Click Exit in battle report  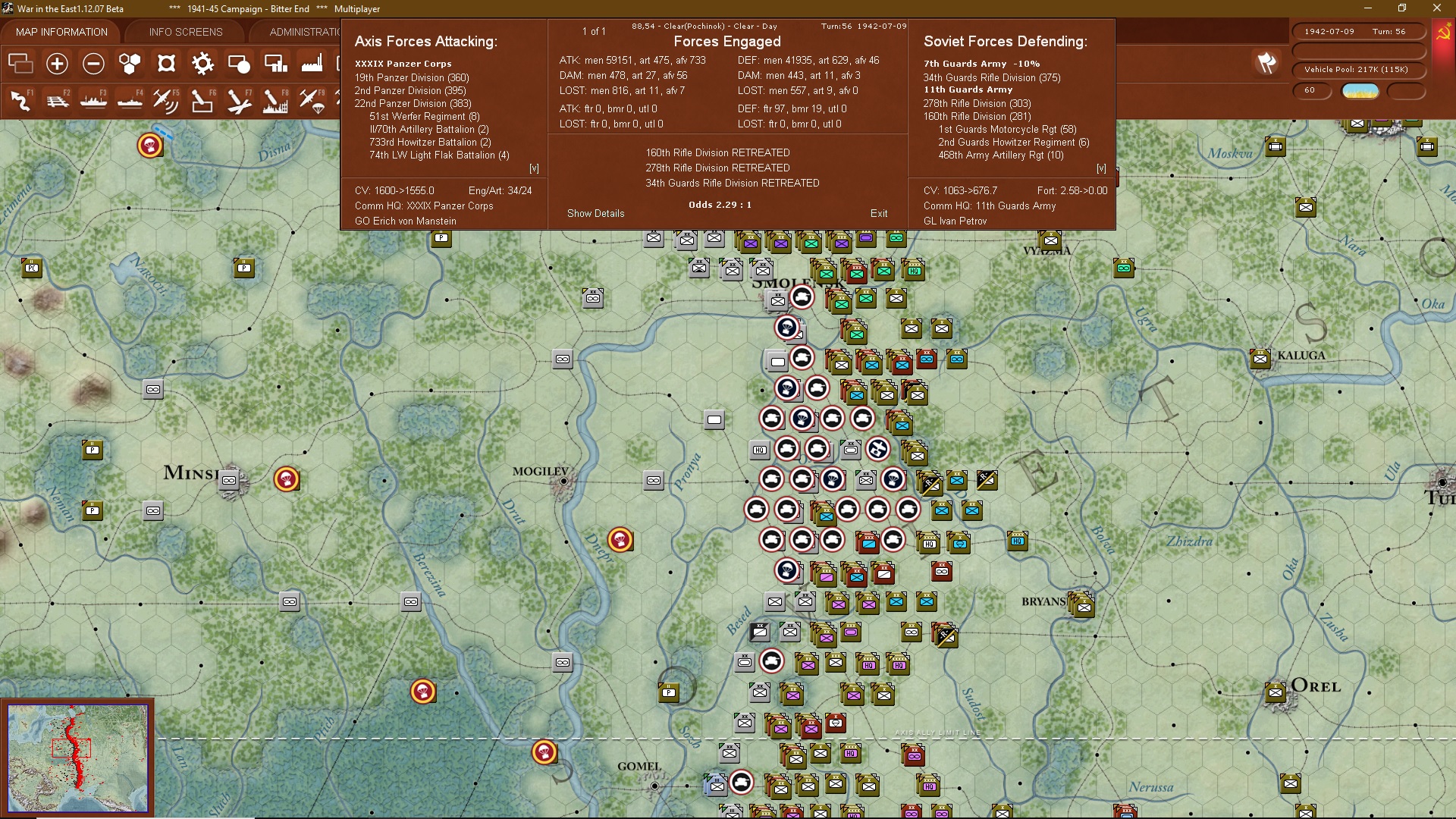[879, 214]
